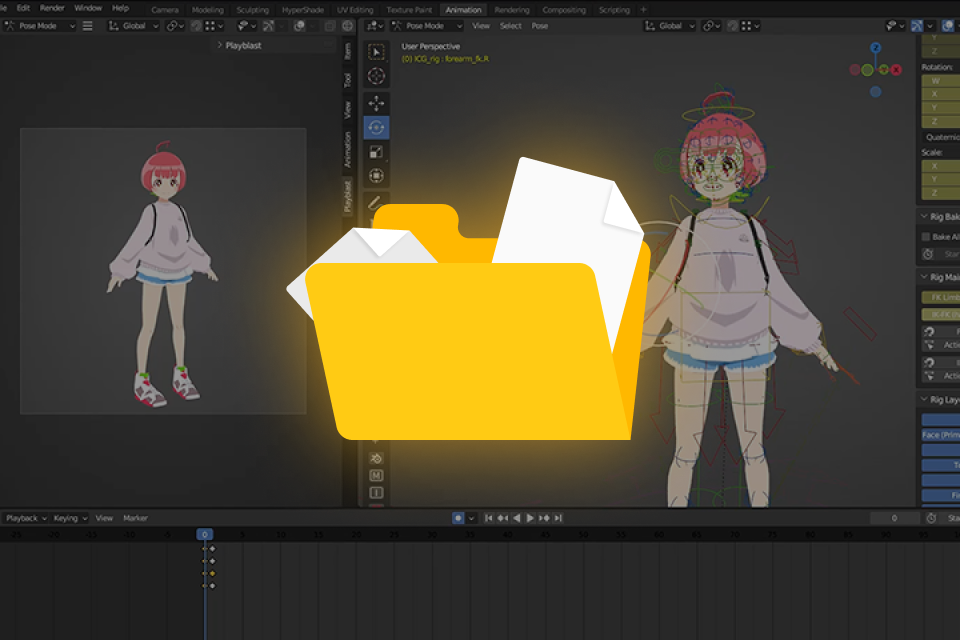
Task: Select the Move tool in viewport toolbar
Action: pyautogui.click(x=376, y=103)
